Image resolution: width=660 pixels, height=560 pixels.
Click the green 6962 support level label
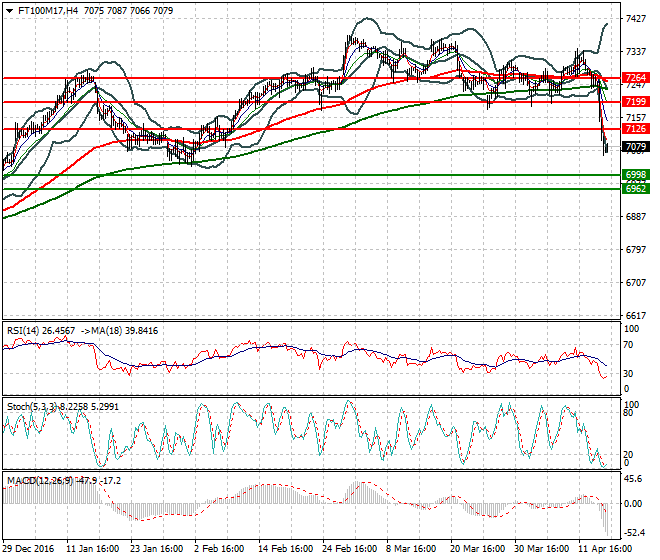click(x=636, y=189)
